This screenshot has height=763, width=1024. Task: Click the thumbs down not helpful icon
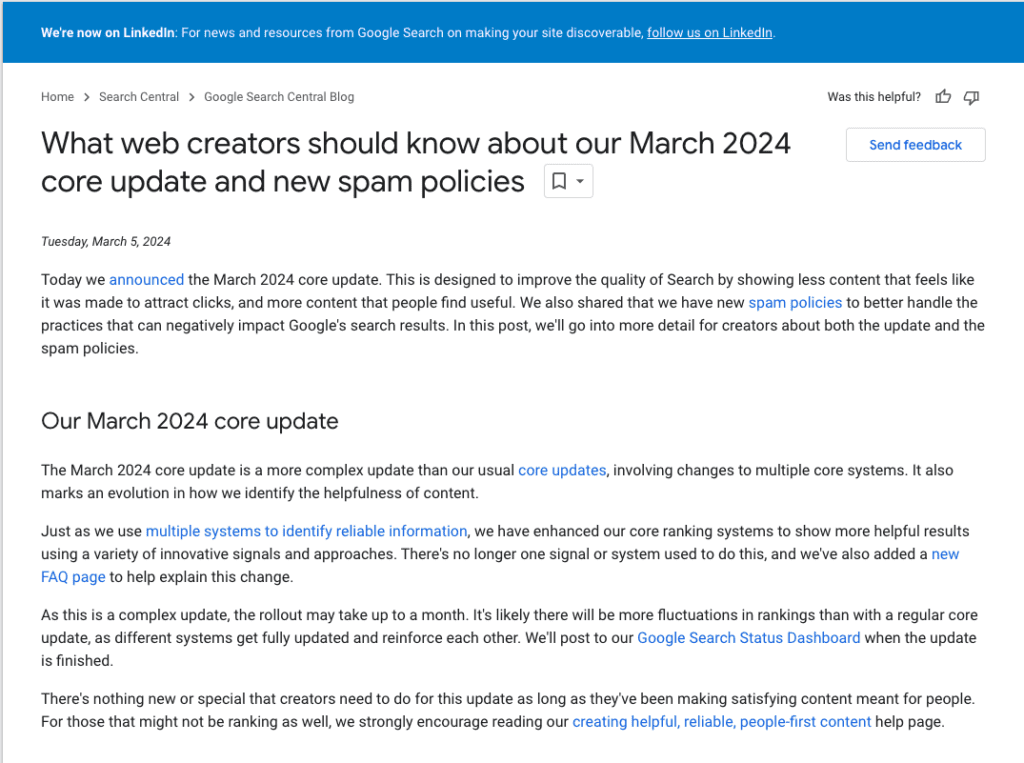971,97
